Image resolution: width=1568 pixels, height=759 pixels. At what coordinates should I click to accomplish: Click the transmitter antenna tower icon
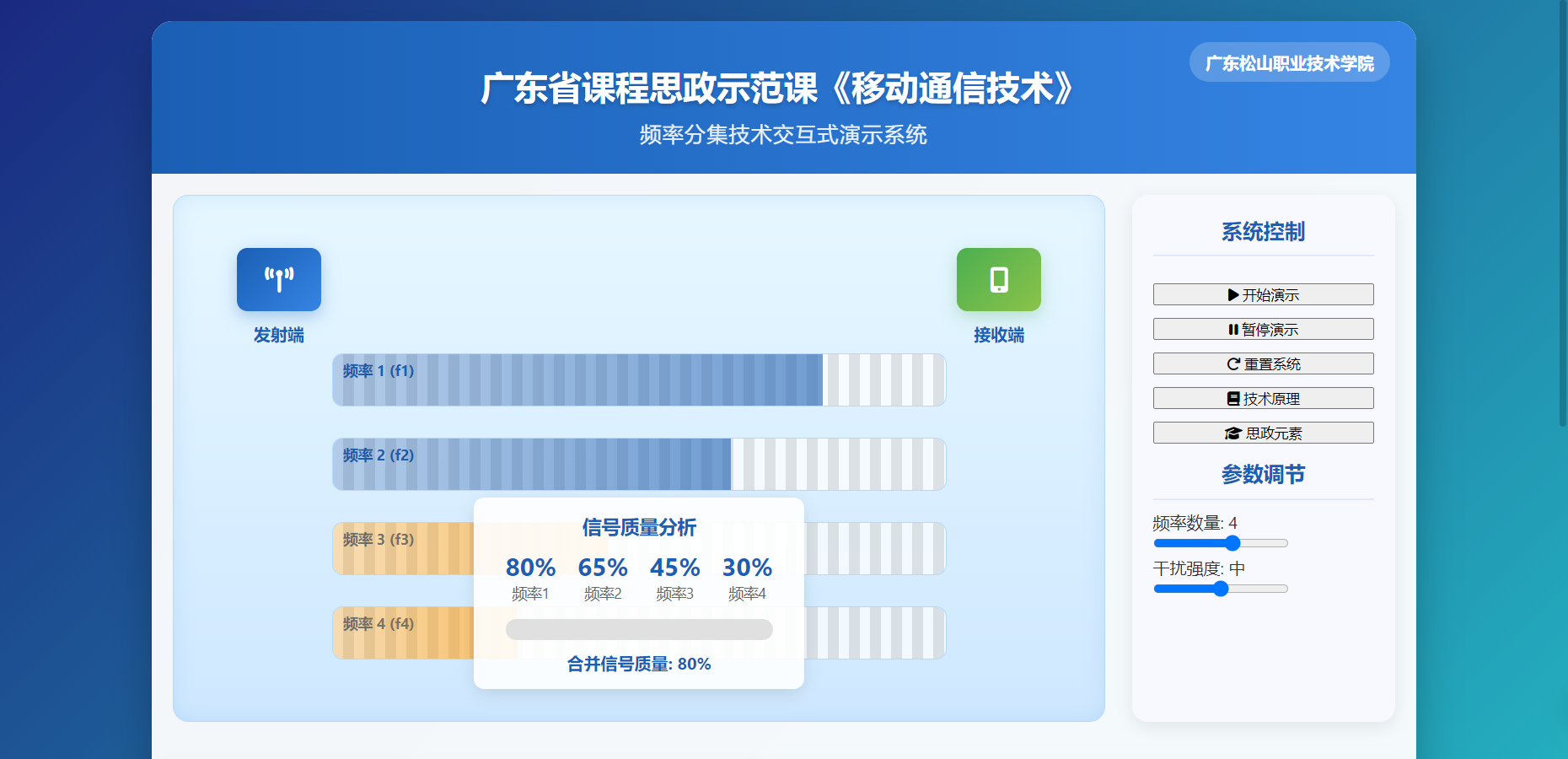click(279, 279)
